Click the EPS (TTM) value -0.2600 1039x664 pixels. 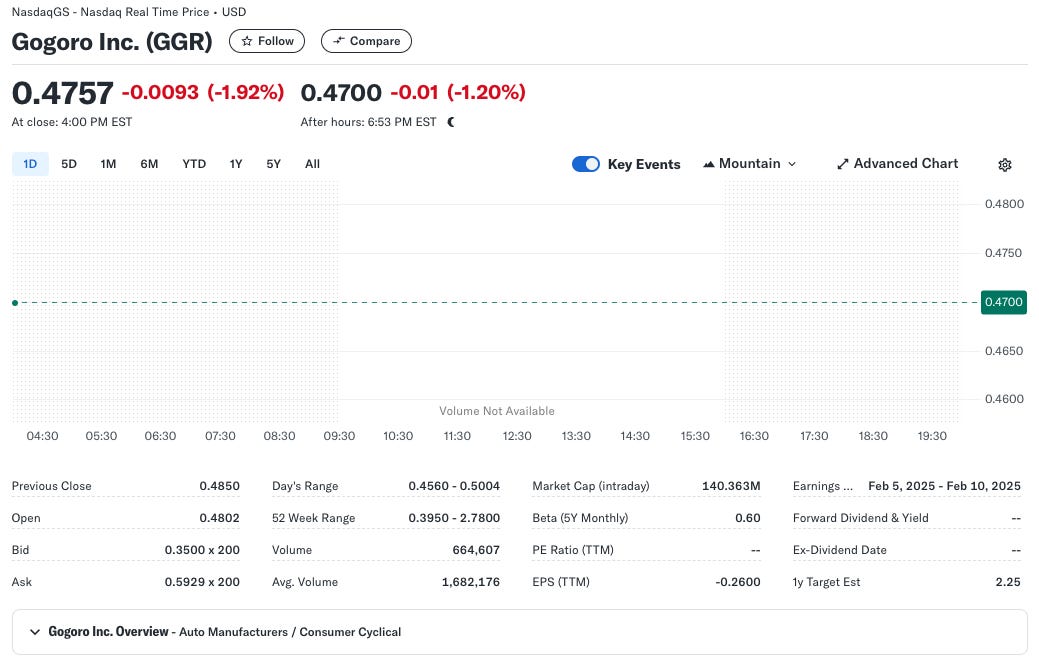pos(738,582)
